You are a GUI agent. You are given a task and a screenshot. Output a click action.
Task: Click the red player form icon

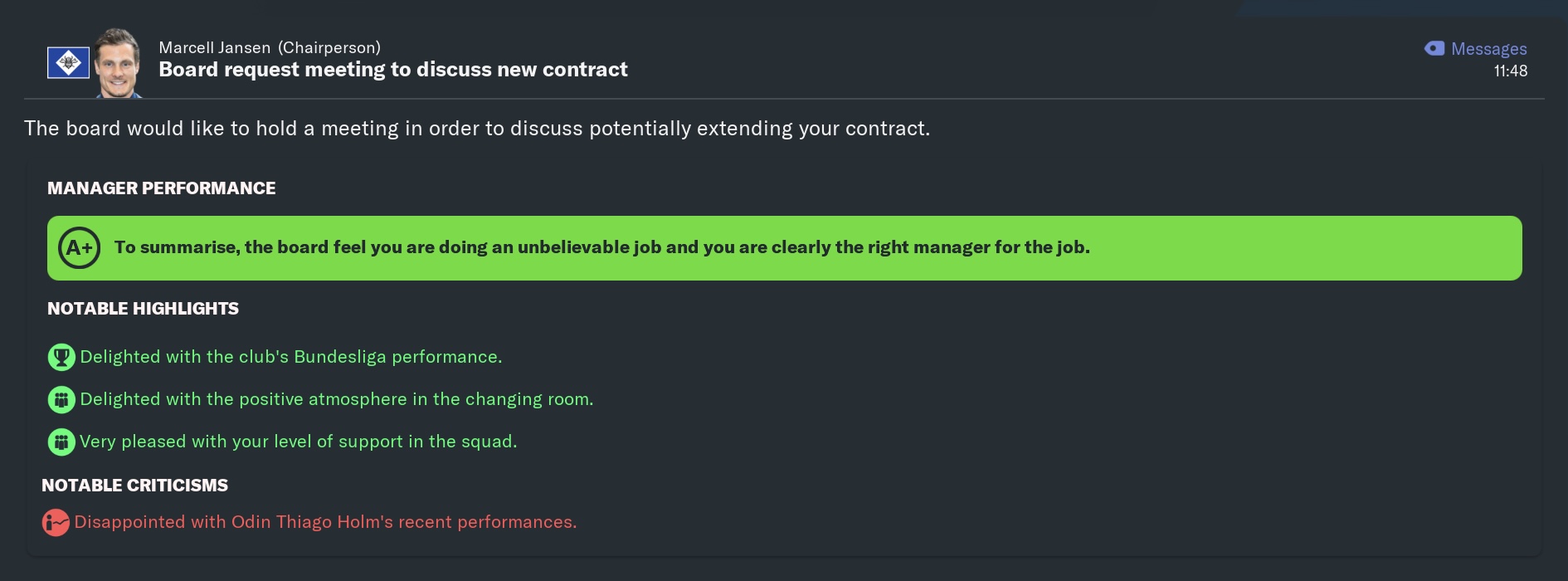pos(56,522)
